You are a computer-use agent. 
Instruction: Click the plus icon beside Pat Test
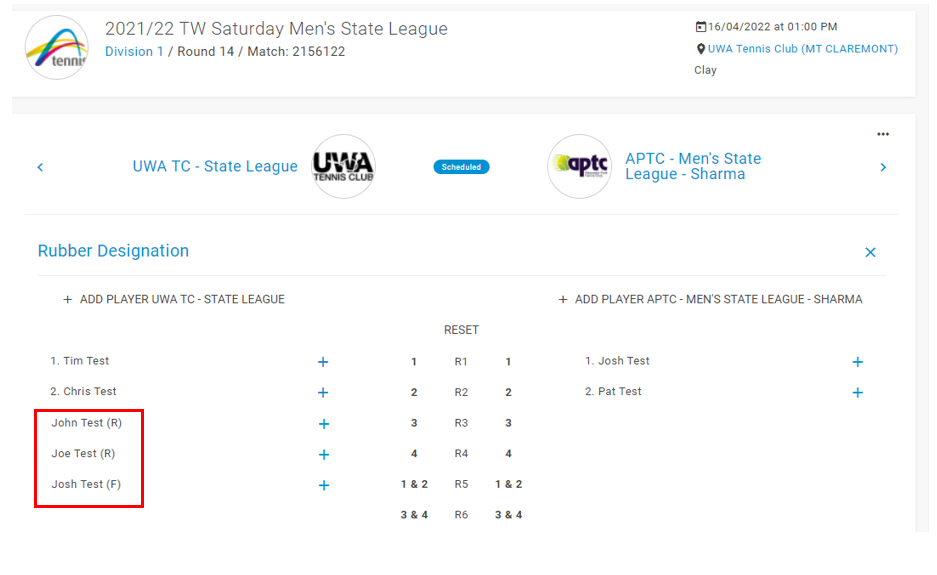click(858, 392)
